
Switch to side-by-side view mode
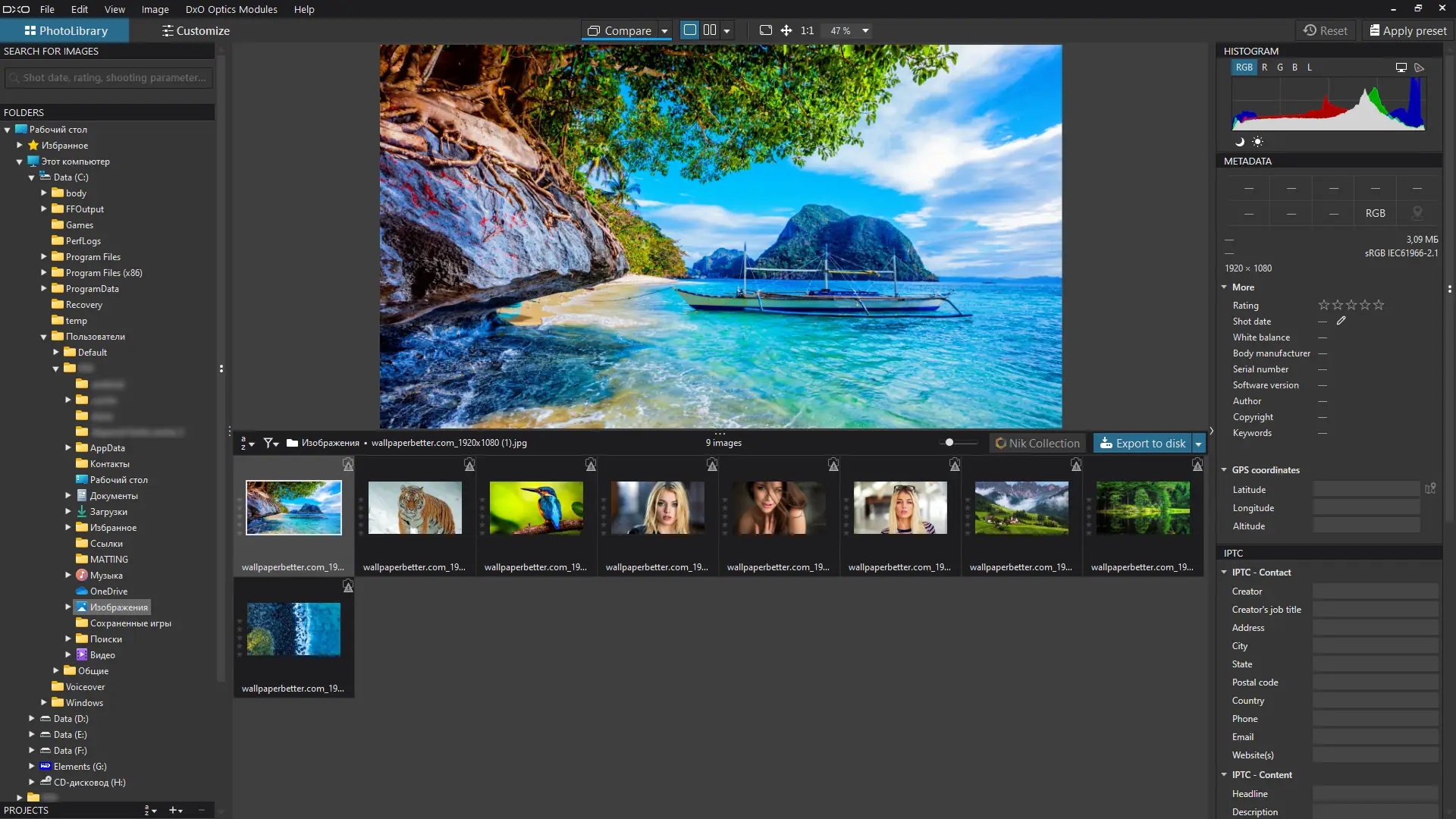coord(710,30)
